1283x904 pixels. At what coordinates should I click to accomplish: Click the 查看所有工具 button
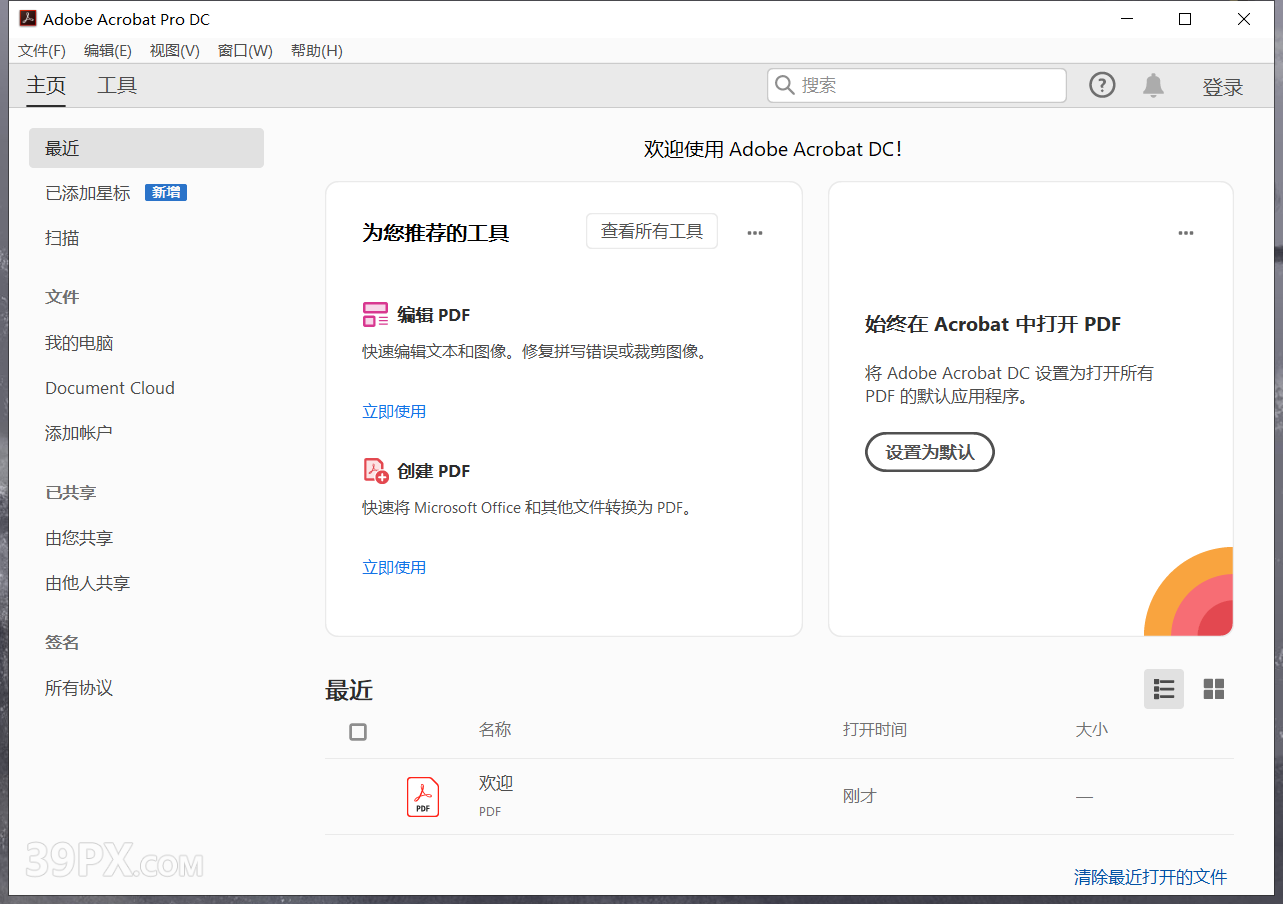(x=652, y=231)
